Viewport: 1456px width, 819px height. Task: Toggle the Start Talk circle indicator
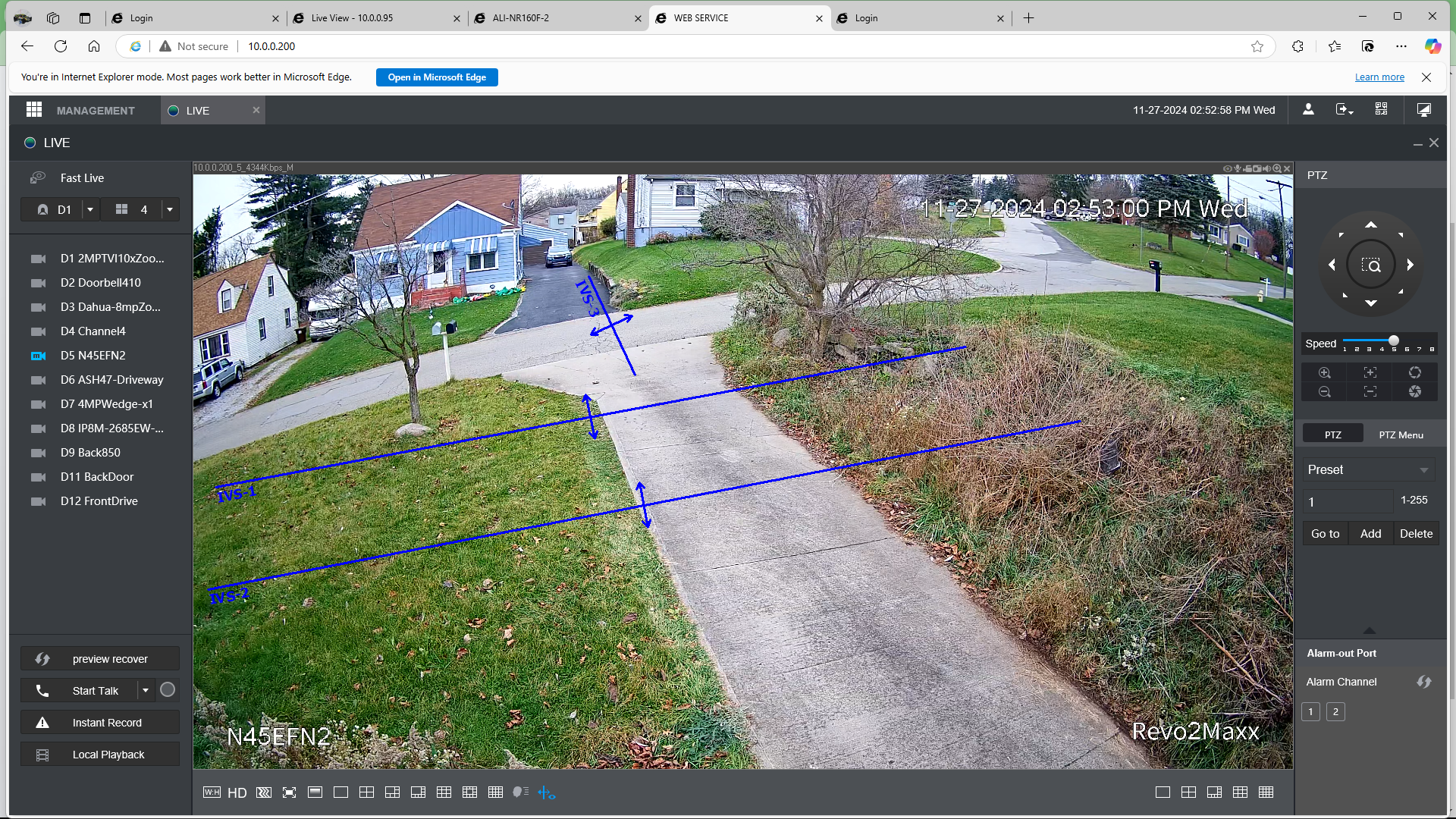pos(168,690)
